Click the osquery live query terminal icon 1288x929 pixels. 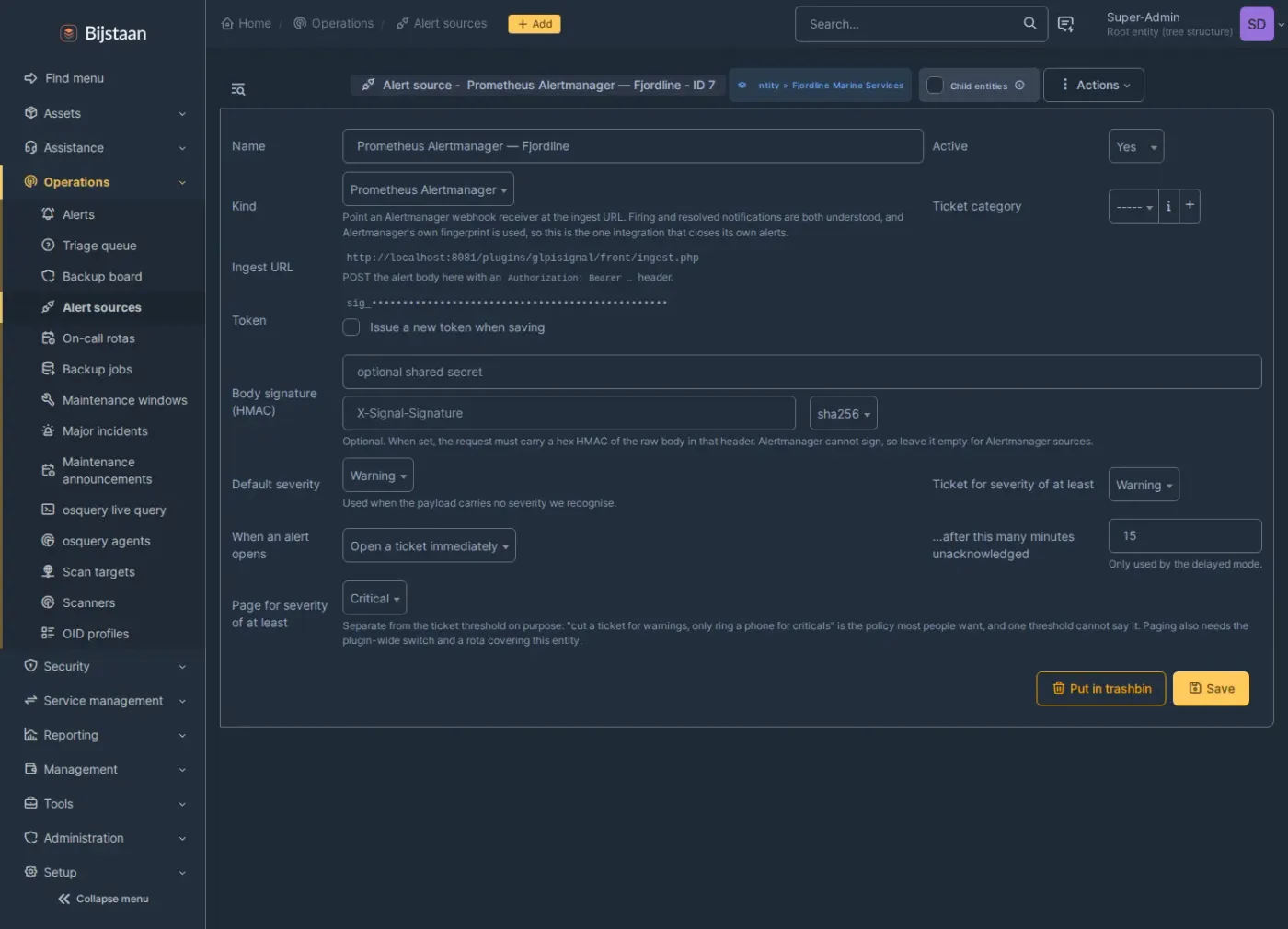tap(48, 510)
